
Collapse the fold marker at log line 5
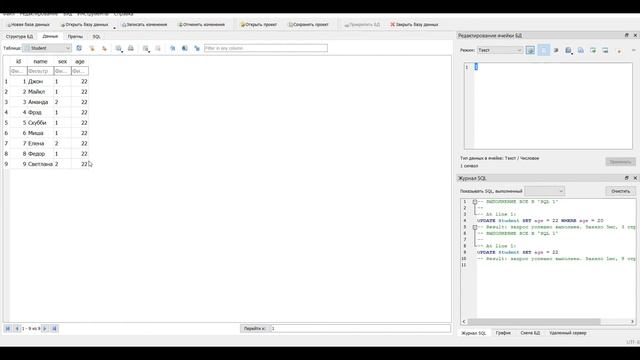pyautogui.click(x=475, y=227)
